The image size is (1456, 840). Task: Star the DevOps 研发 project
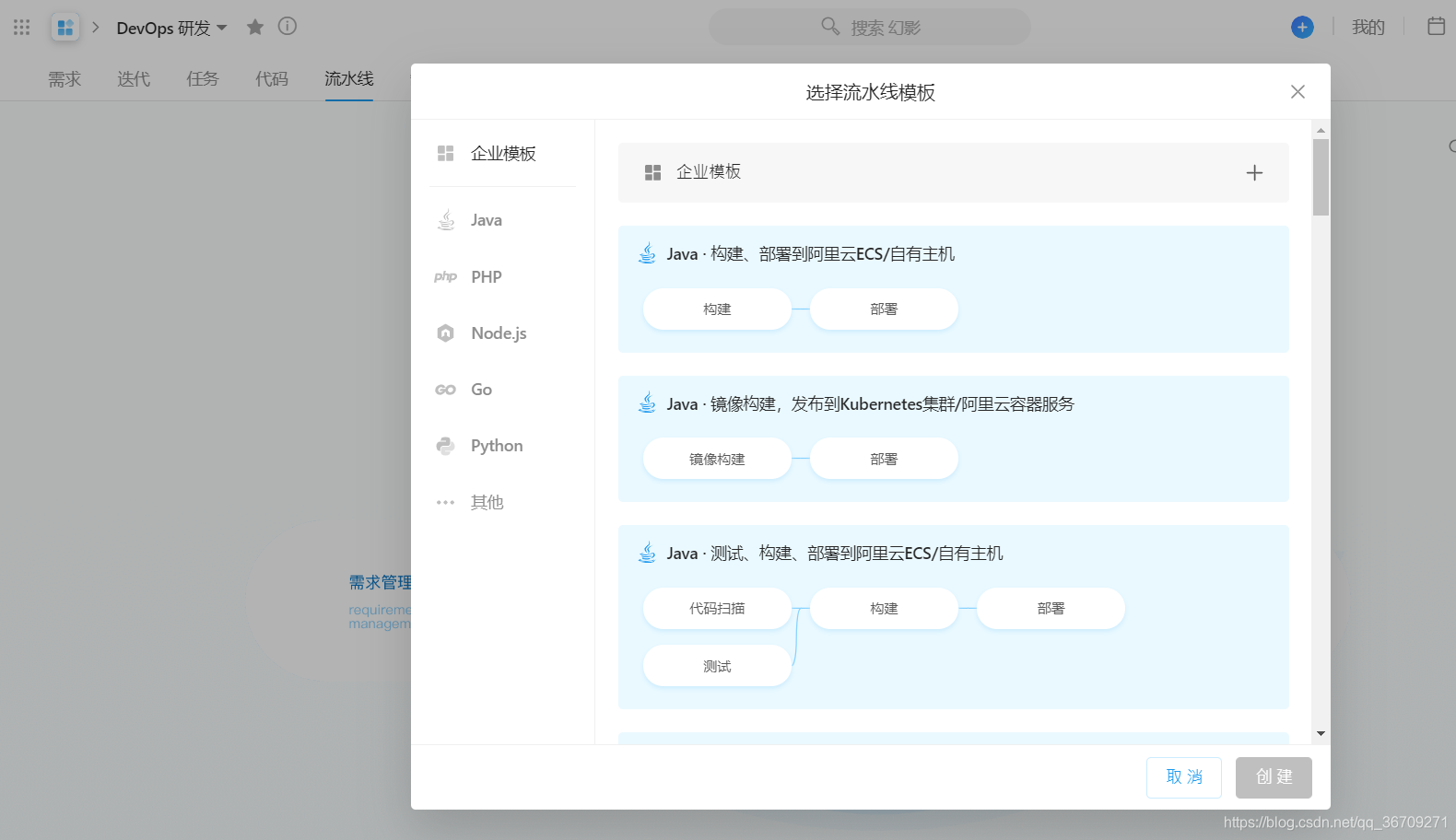click(255, 27)
